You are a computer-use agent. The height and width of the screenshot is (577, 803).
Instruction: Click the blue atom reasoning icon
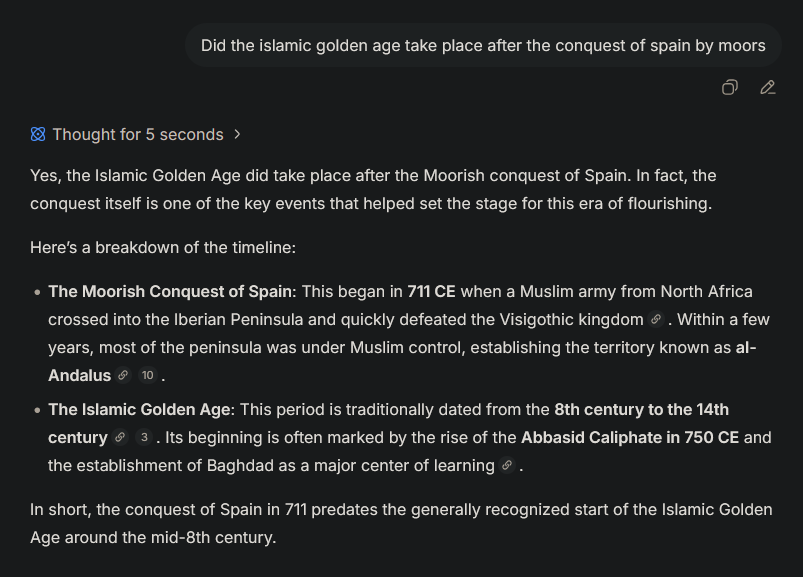38,134
